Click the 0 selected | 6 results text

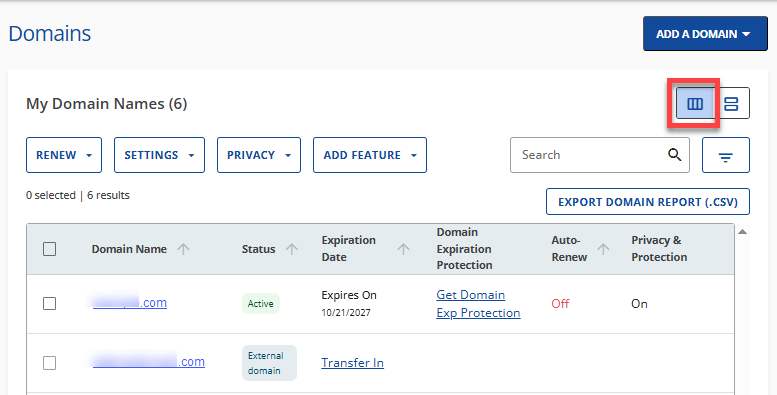pyautogui.click(x=78, y=195)
